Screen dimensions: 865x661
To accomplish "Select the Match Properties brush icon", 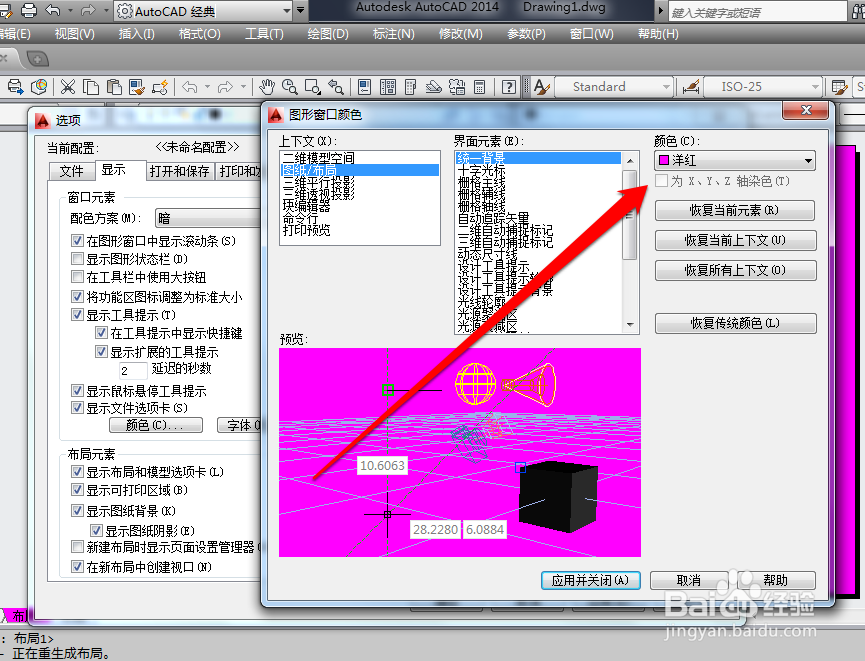I will [x=137, y=87].
